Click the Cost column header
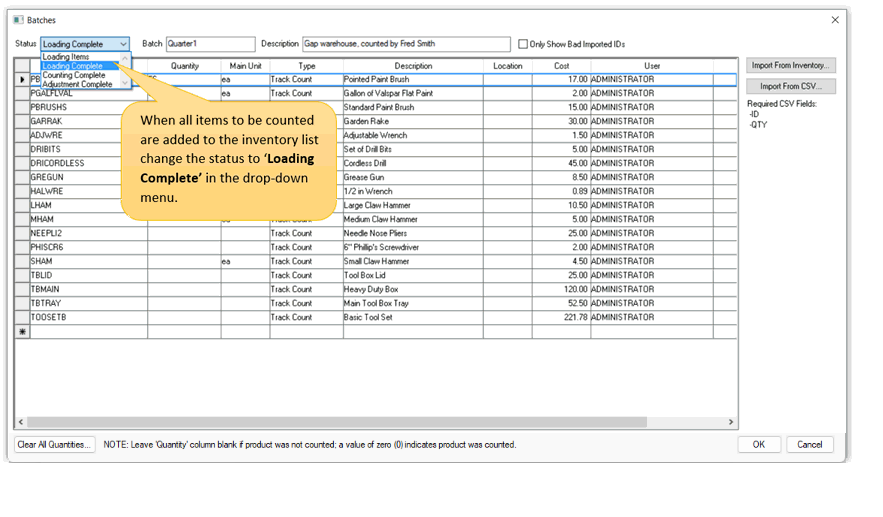The height and width of the screenshot is (517, 883). point(561,66)
